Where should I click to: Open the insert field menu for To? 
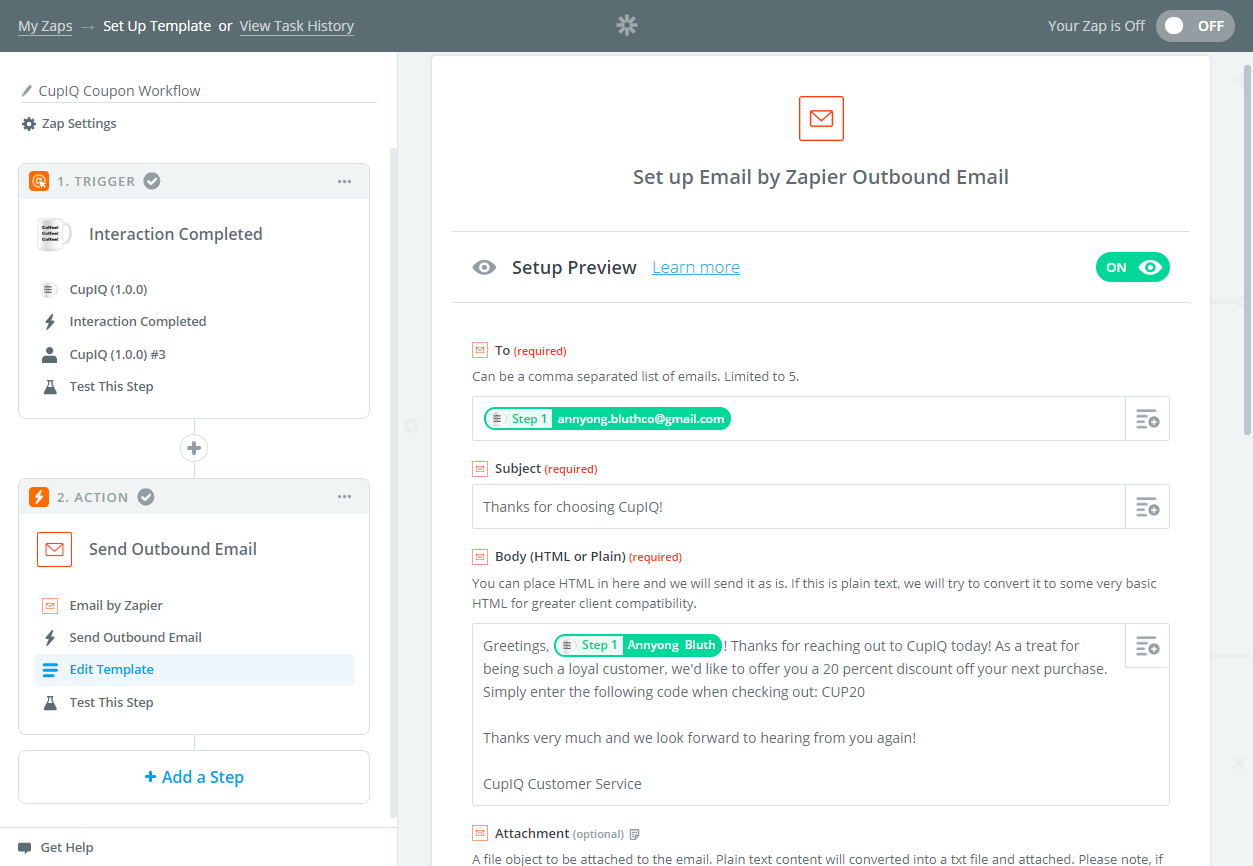point(1147,419)
